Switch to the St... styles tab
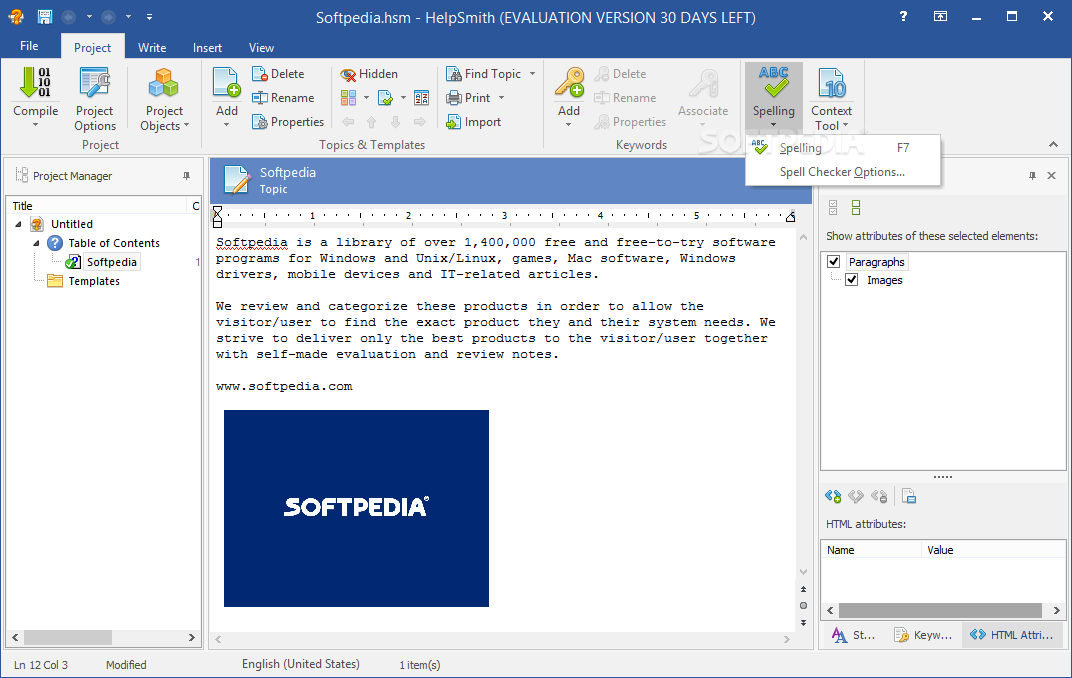The image size is (1072, 678). (853, 635)
